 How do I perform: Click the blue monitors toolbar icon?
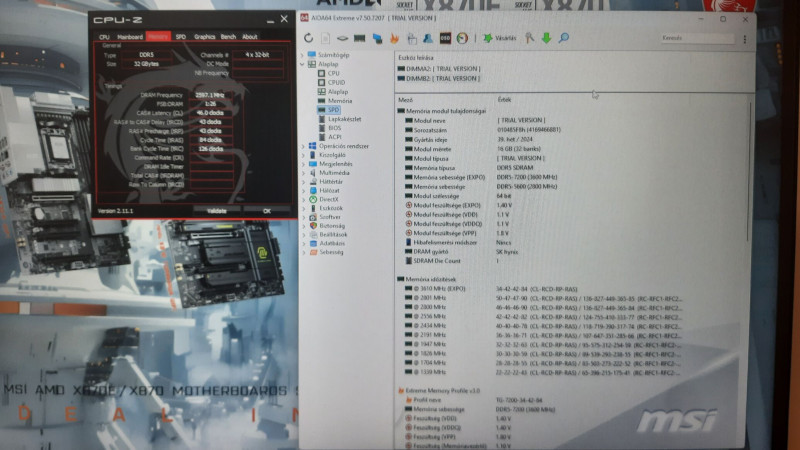click(x=377, y=38)
